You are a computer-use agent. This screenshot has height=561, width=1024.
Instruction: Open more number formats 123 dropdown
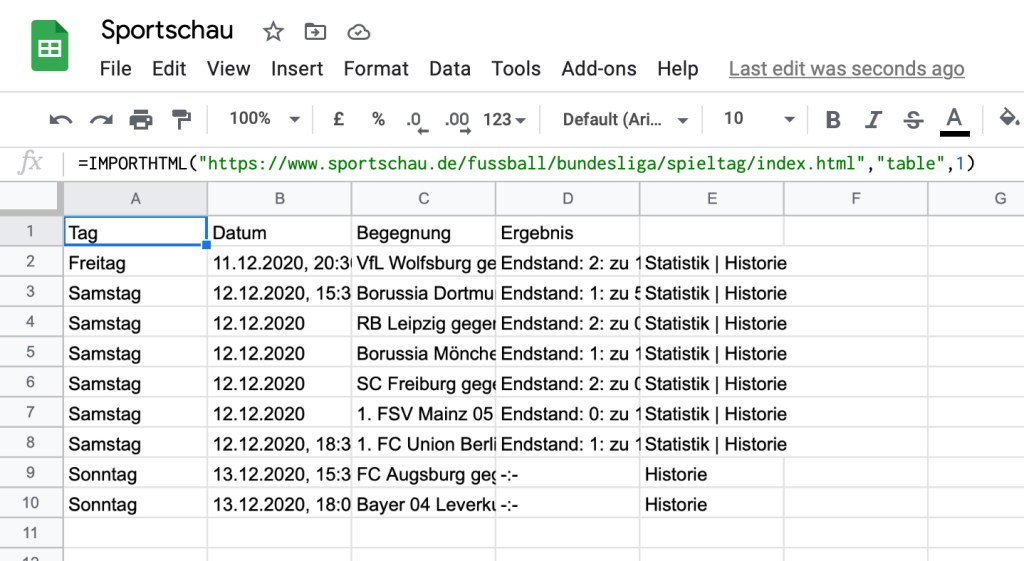[504, 120]
